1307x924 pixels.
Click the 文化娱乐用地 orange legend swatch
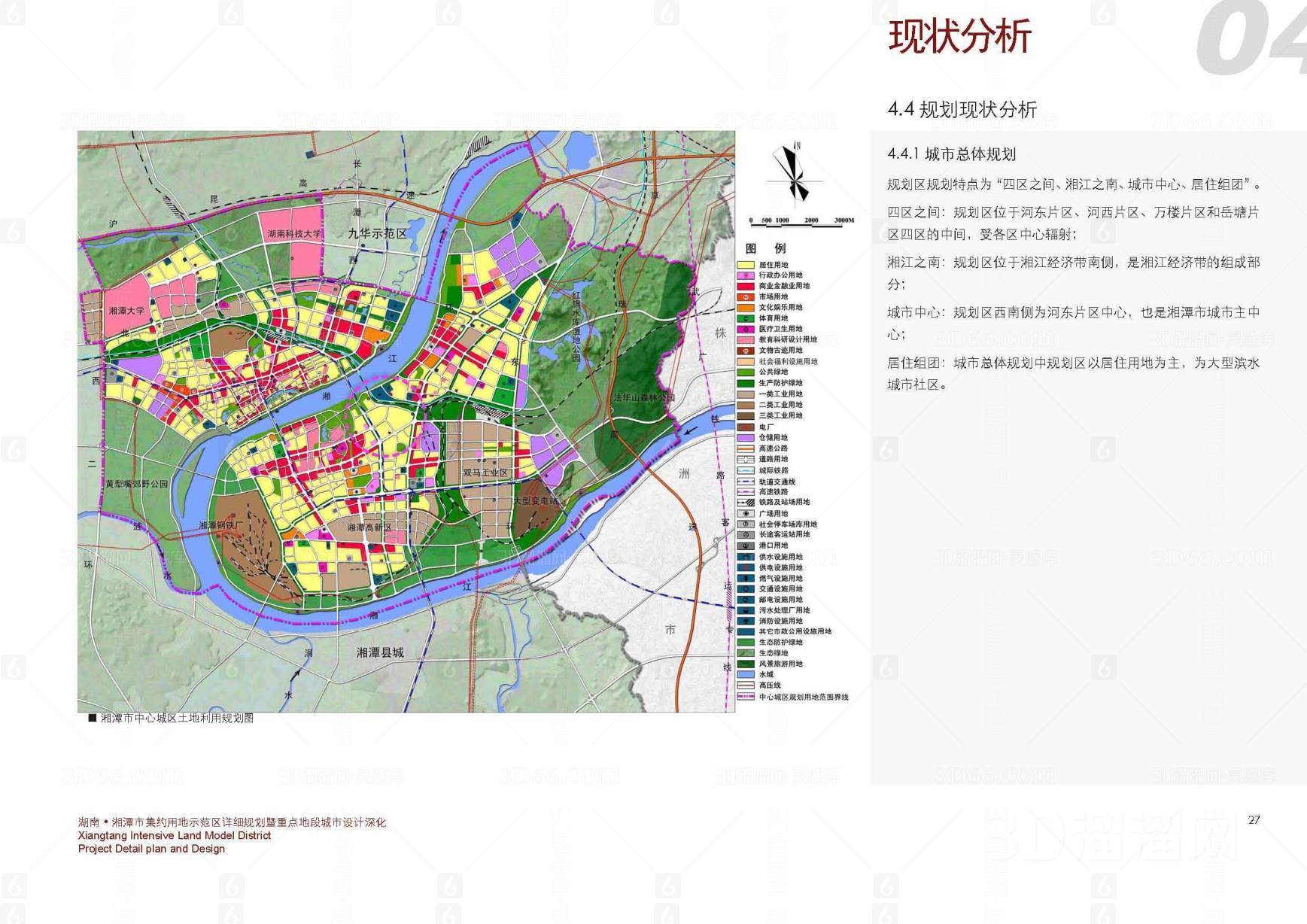click(x=745, y=308)
